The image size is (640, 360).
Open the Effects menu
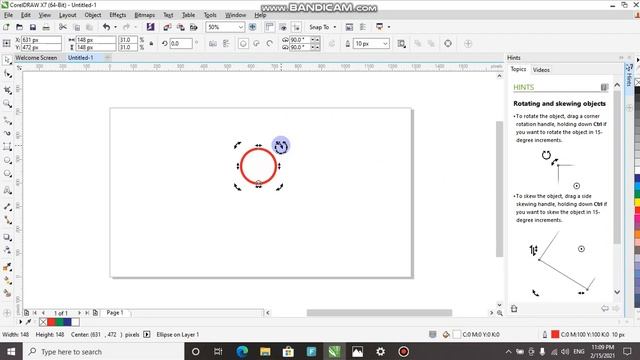coord(118,15)
